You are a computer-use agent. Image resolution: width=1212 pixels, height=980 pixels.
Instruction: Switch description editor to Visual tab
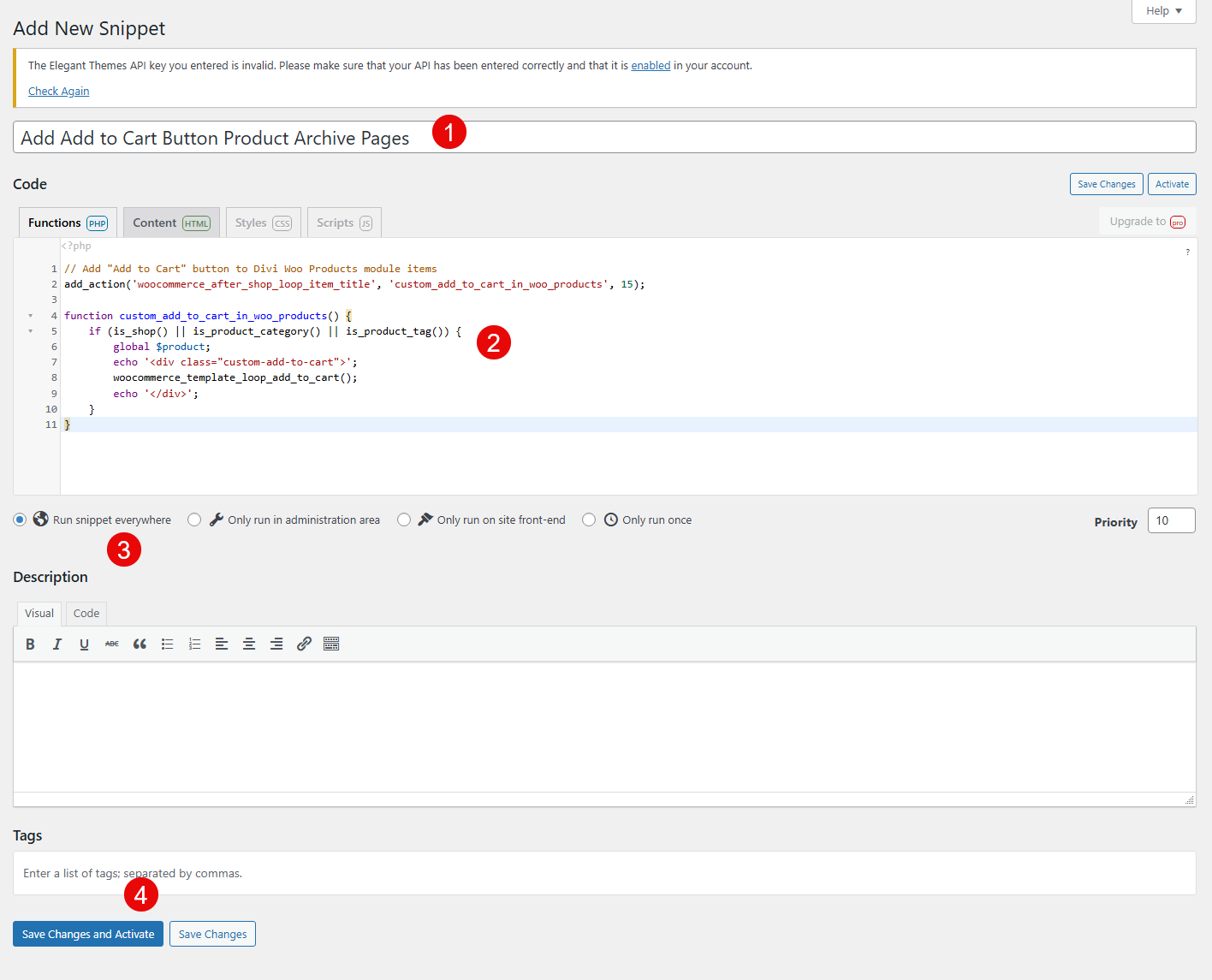pyautogui.click(x=39, y=614)
